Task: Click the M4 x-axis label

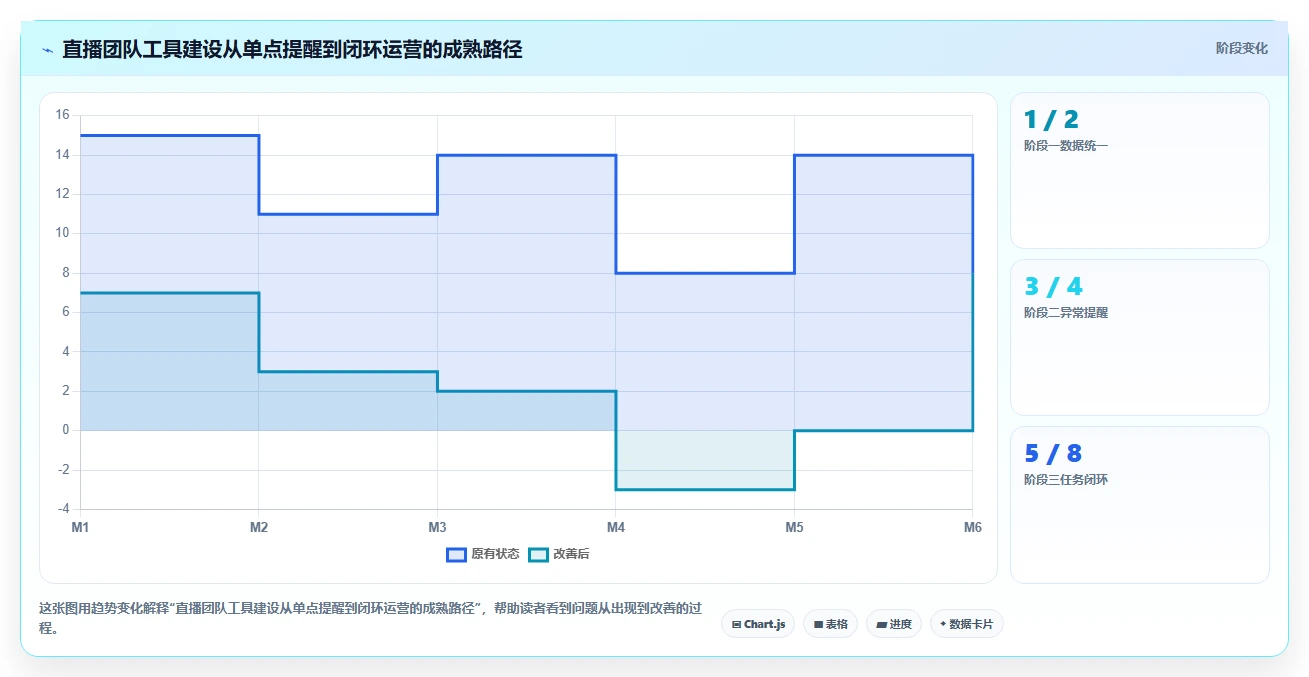Action: point(616,527)
